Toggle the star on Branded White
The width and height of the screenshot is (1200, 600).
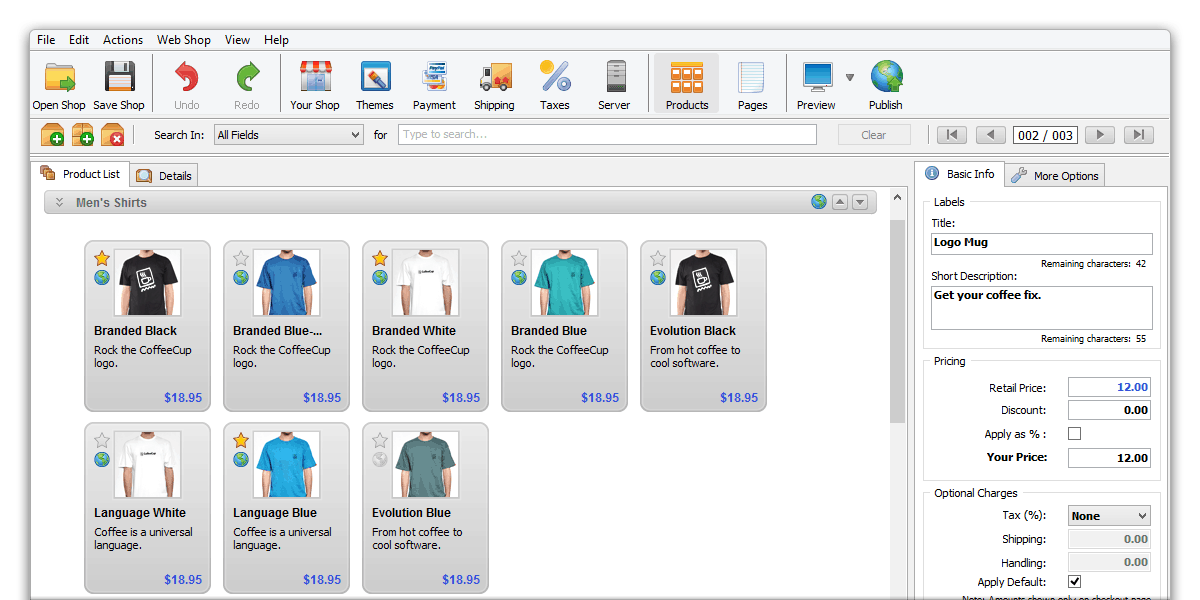[380, 258]
